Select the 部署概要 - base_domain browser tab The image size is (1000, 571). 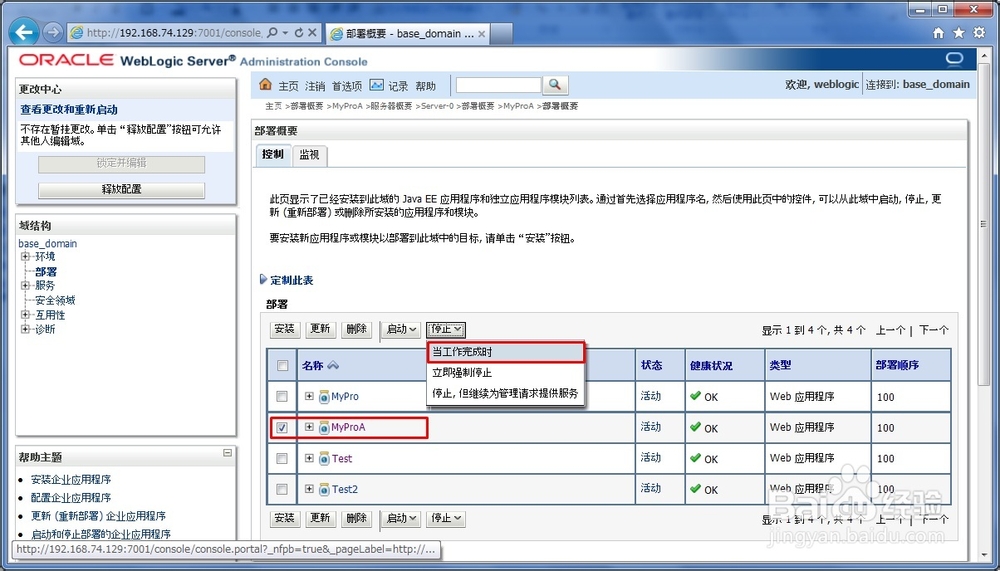409,34
